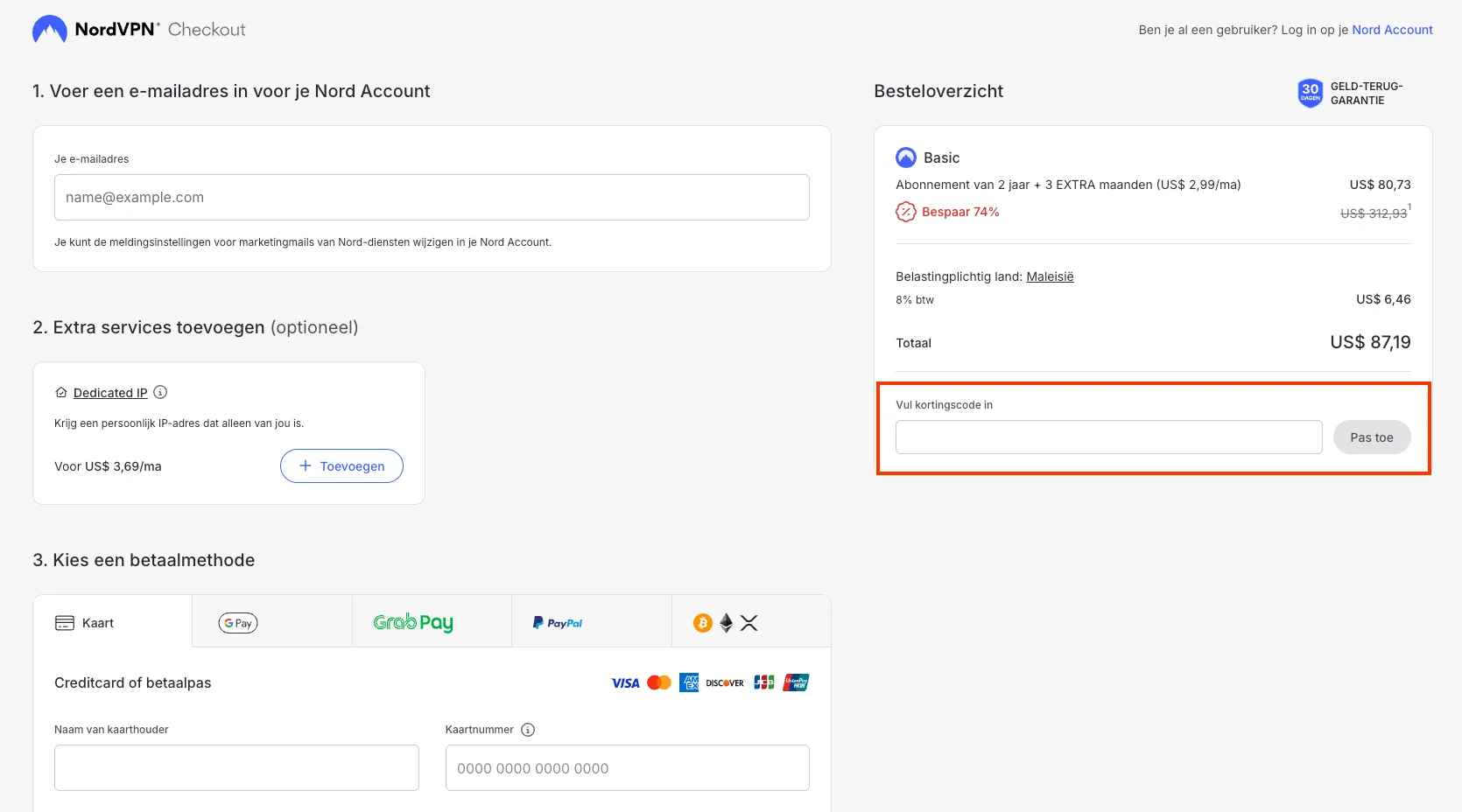Click the Mastercard logo
This screenshot has width=1462, height=812.
click(659, 682)
